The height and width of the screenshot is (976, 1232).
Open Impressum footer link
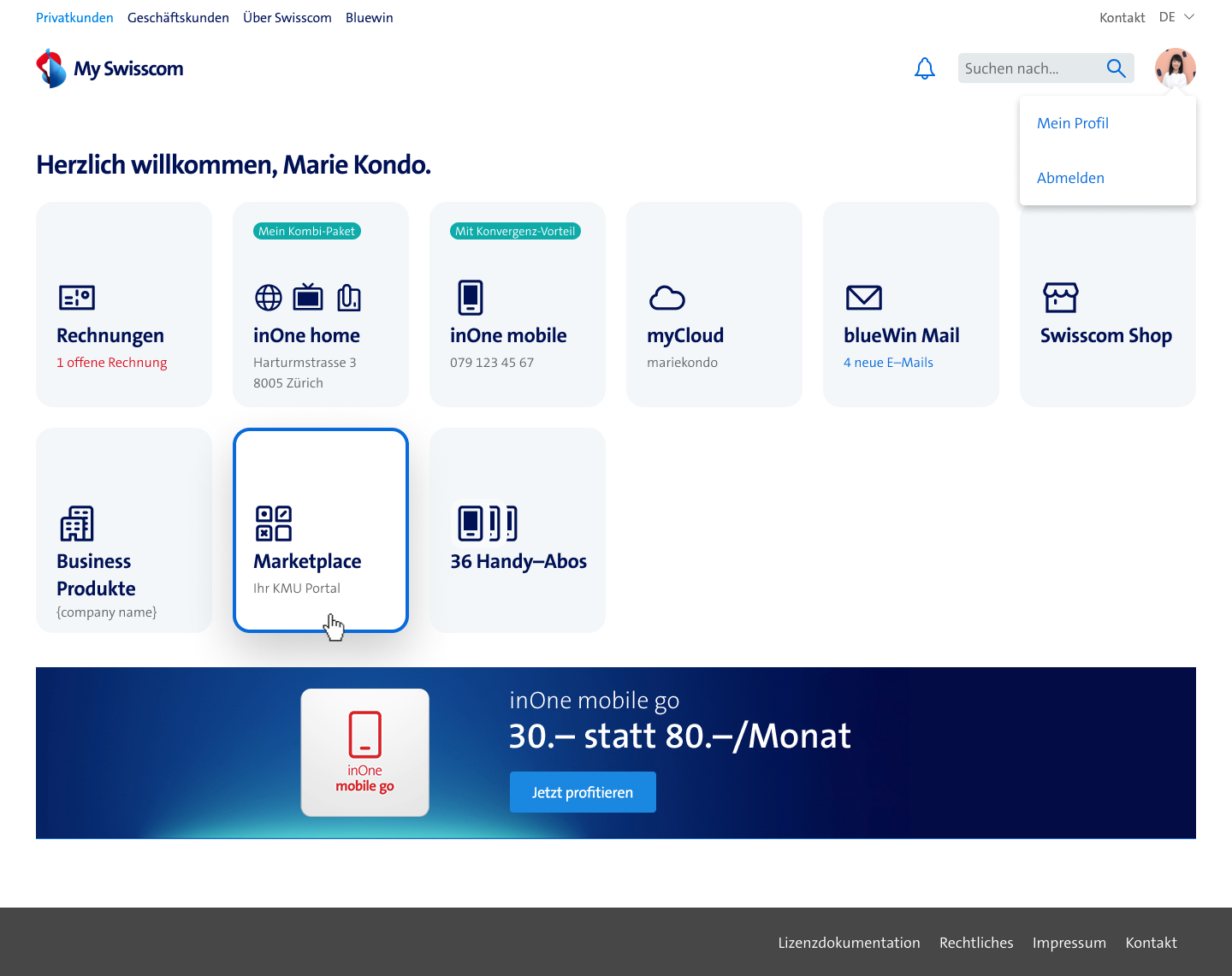click(1069, 943)
